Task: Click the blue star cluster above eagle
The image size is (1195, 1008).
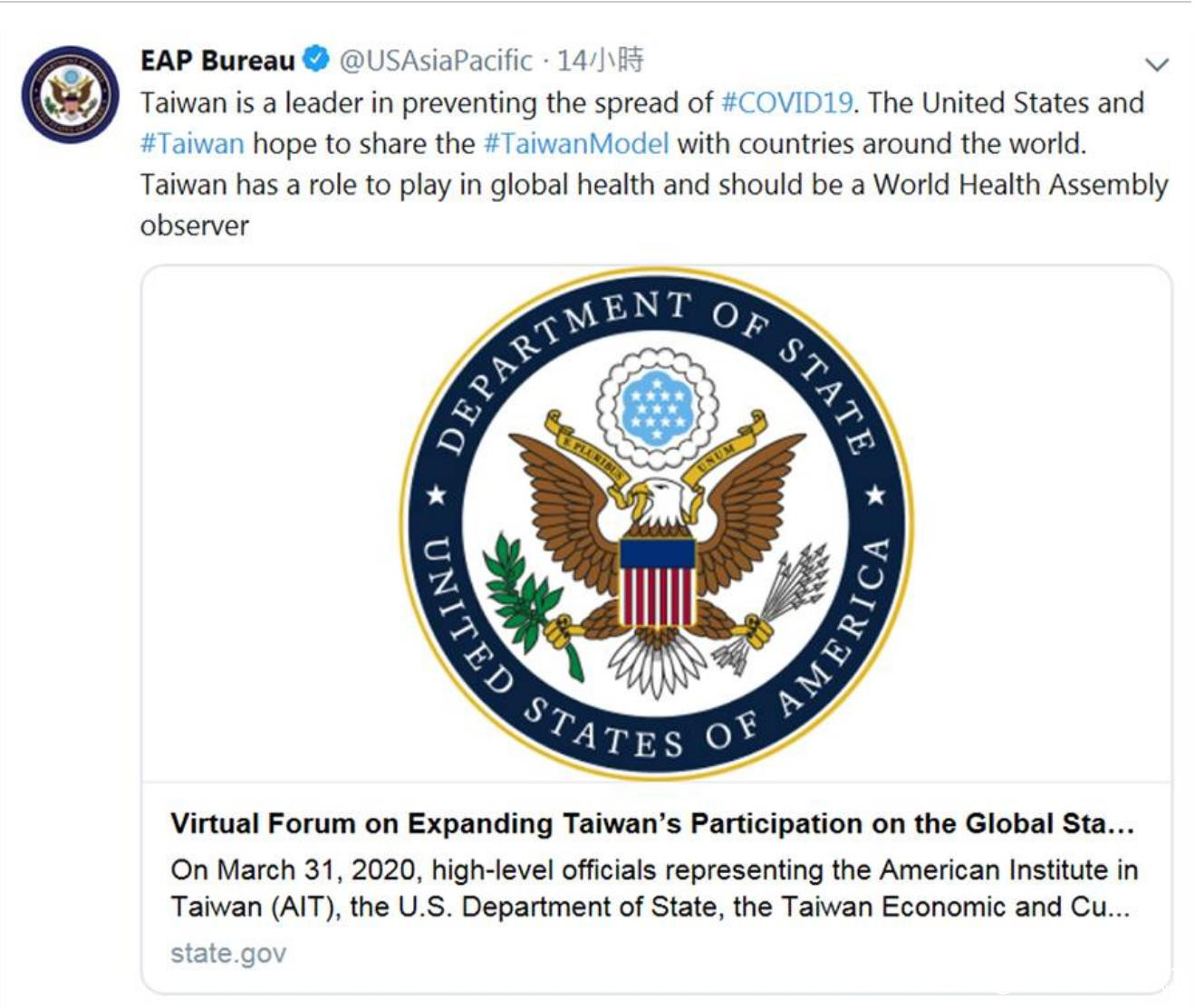Action: (x=656, y=404)
